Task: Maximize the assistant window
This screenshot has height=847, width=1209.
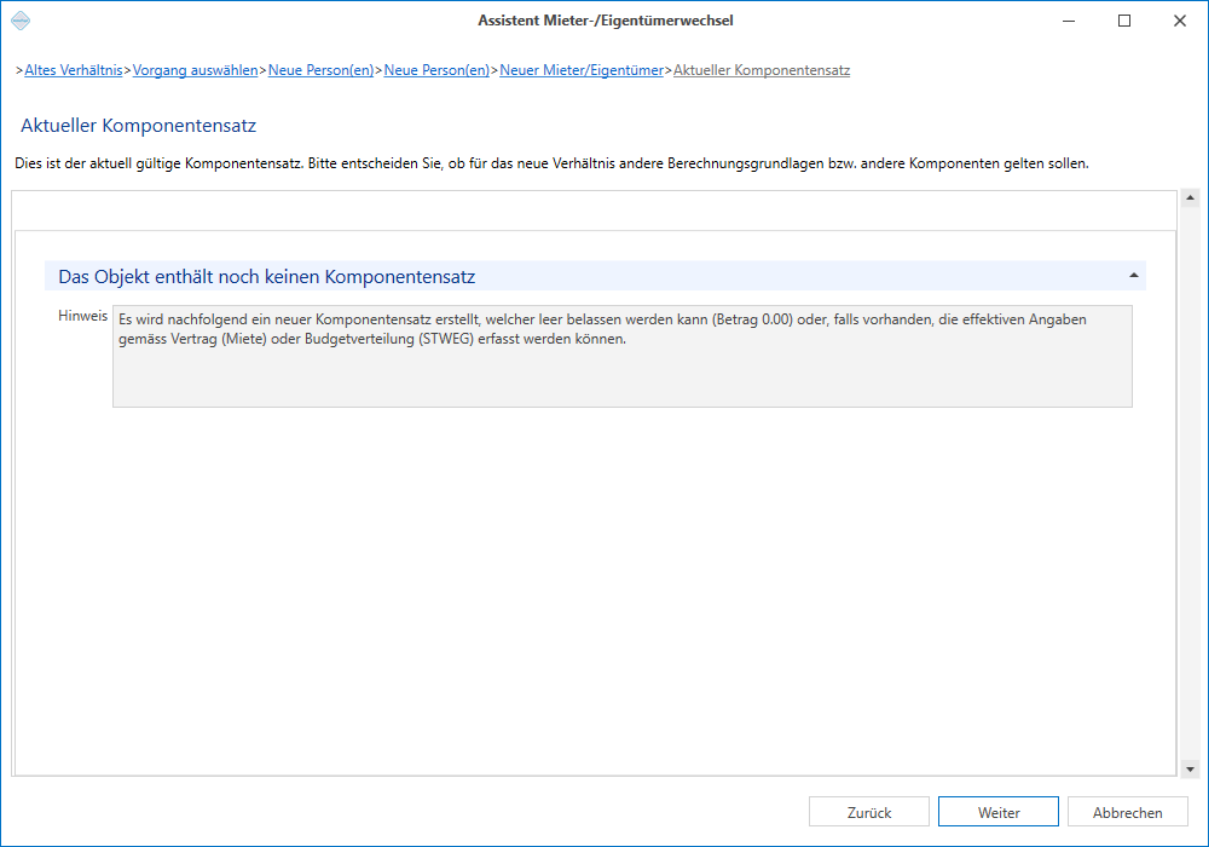Action: point(1124,20)
